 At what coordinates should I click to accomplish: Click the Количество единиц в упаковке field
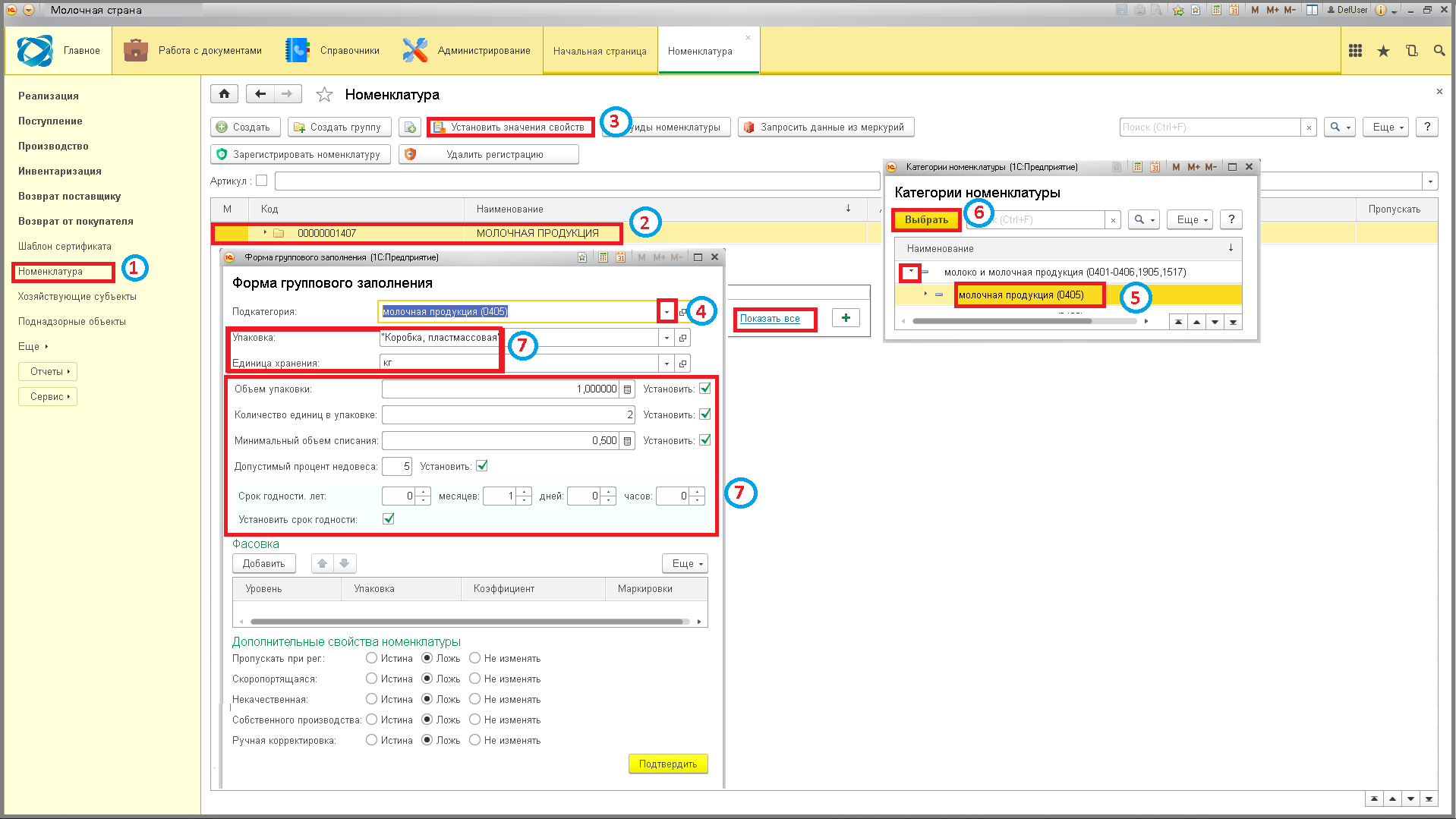point(509,414)
